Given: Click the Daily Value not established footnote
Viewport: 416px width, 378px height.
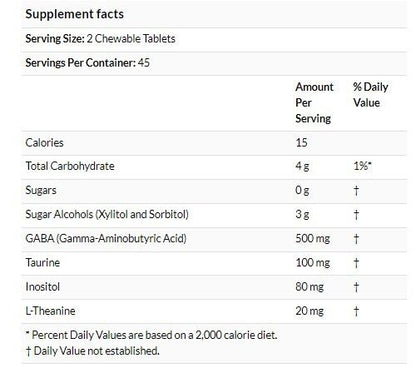Looking at the screenshot, I should click(x=92, y=351).
